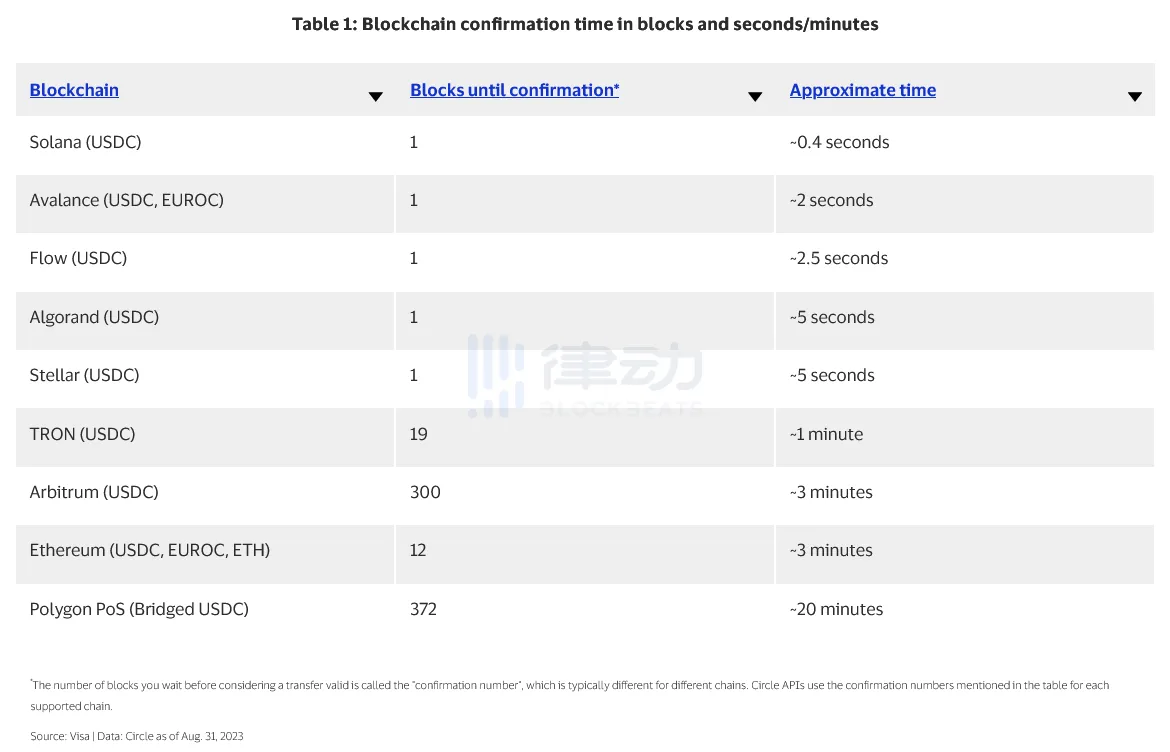This screenshot has height=752, width=1170.
Task: Expand the Blocks until confirmation dropdown arrow
Action: click(x=755, y=96)
